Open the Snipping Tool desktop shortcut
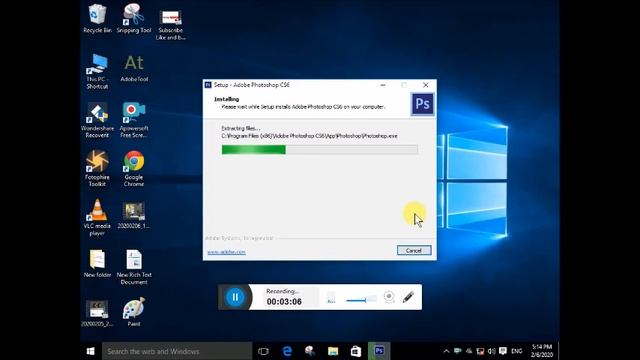This screenshot has height=360, width=640. point(134,18)
